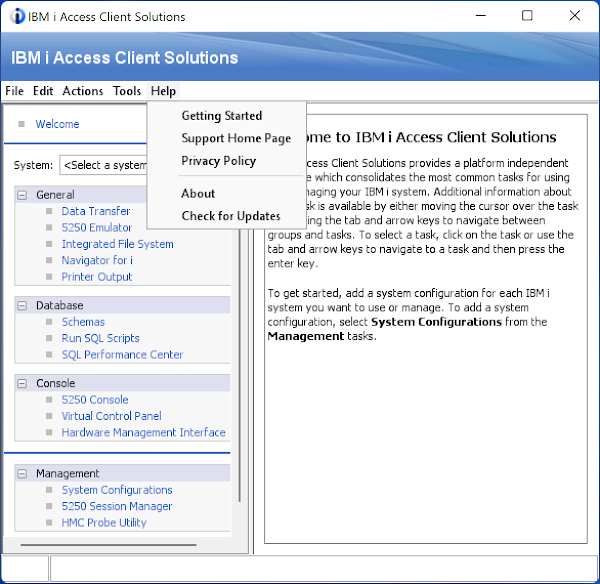Open System Configurations task

(x=117, y=490)
